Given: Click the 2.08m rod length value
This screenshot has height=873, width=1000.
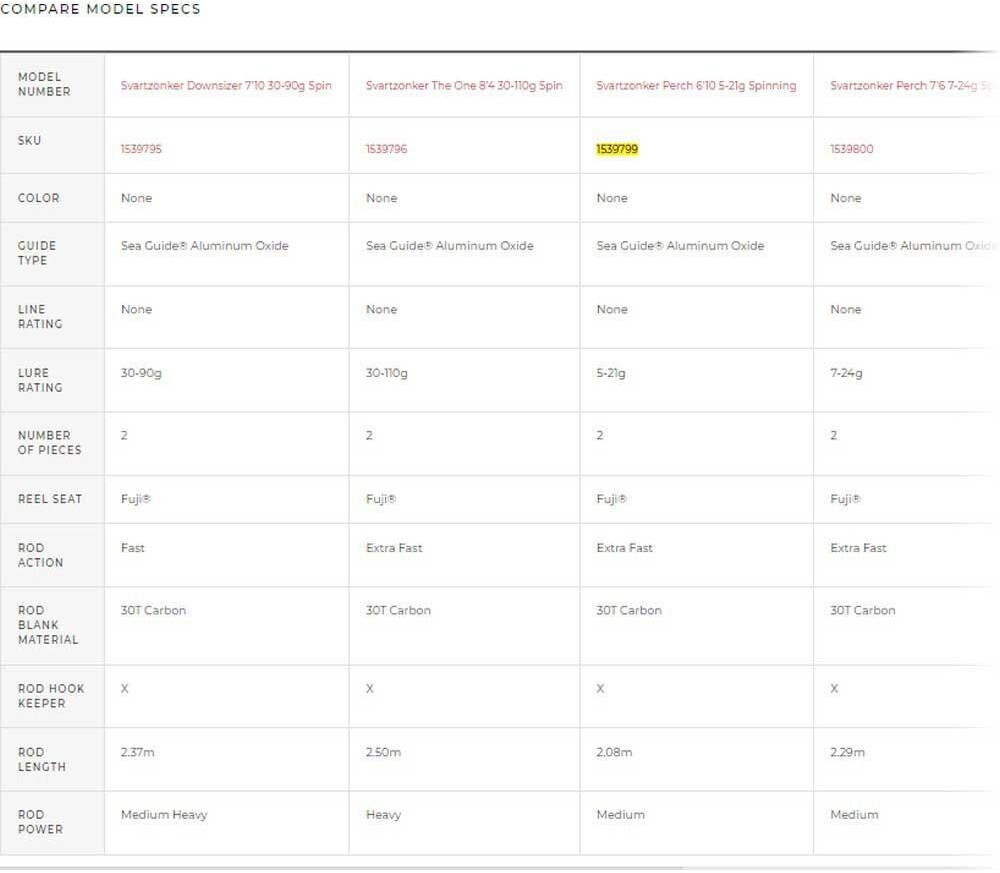Looking at the screenshot, I should (614, 752).
